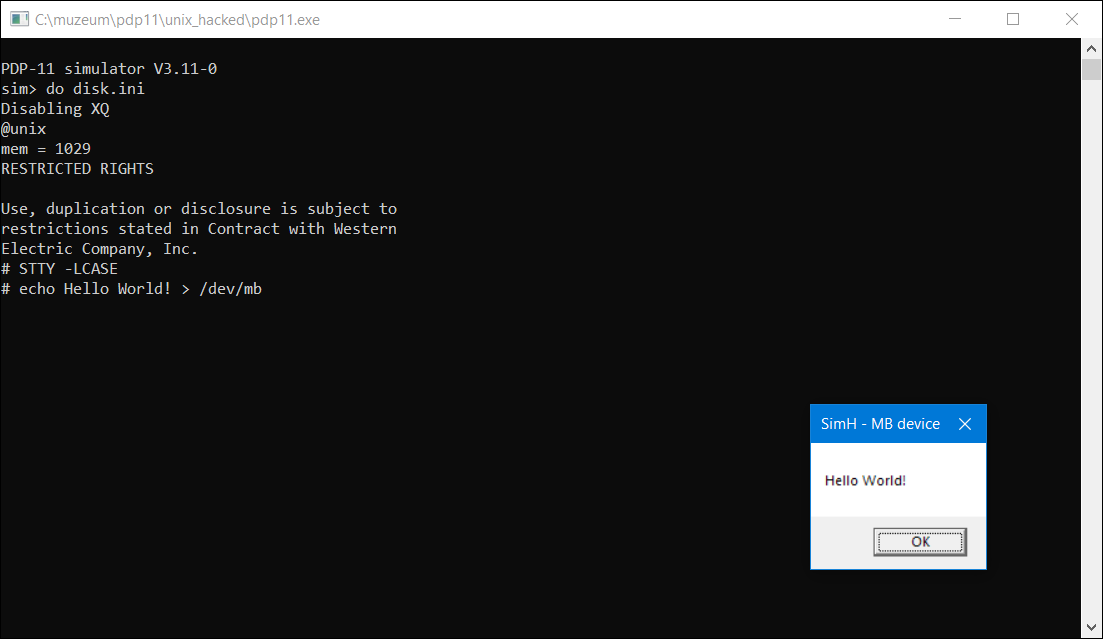Click the '# STTY -LCASE' command line
The width and height of the screenshot is (1103, 639).
tap(59, 269)
